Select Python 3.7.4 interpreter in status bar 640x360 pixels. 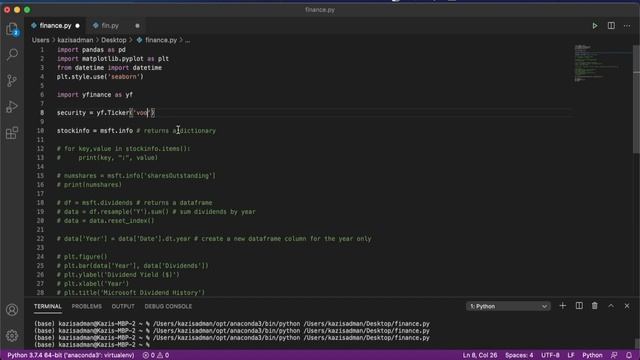coord(71,355)
